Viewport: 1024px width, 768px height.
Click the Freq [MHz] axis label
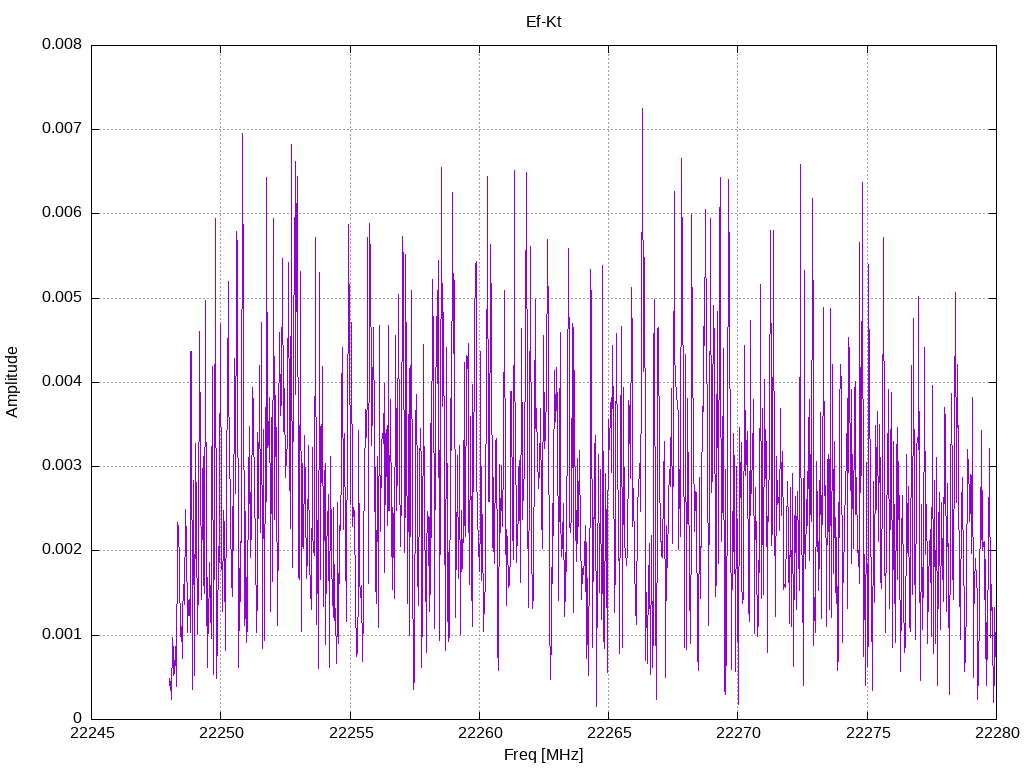click(x=543, y=755)
